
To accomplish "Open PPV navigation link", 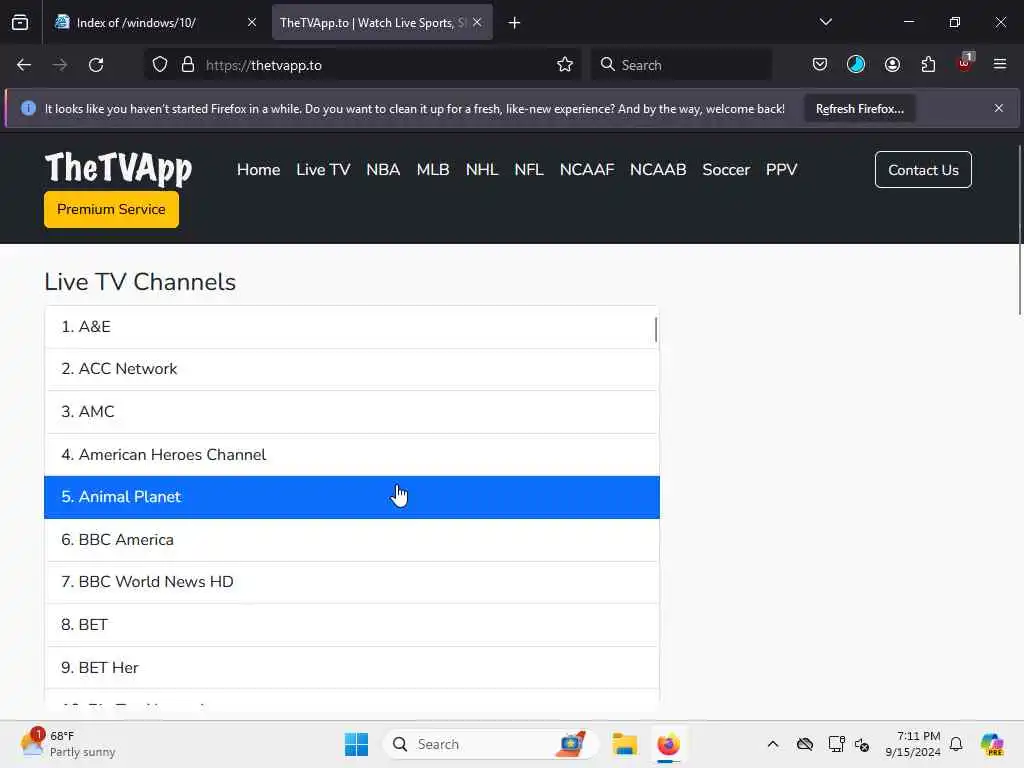I will (x=781, y=170).
